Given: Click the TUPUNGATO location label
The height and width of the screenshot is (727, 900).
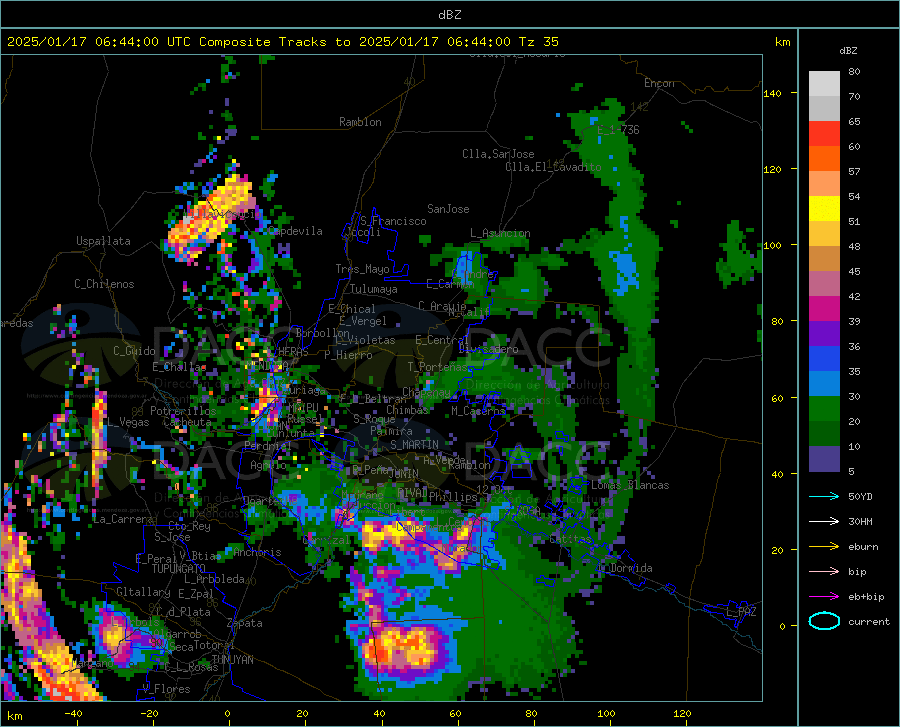Looking at the screenshot, I should pyautogui.click(x=179, y=569).
